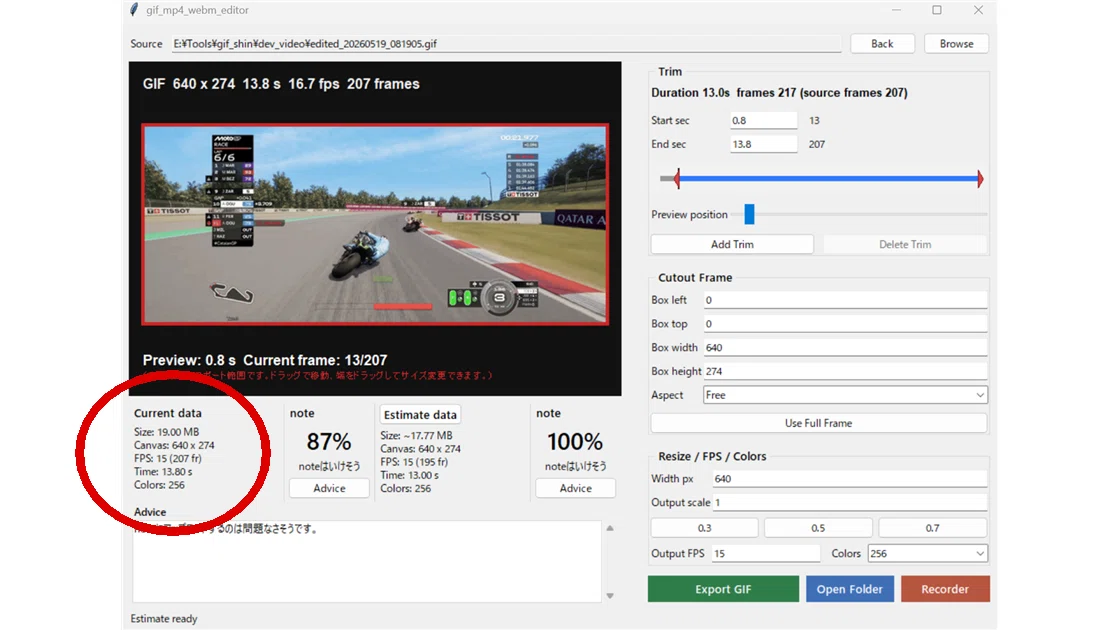Click the trim start red marker
The width and height of the screenshot is (1120, 630).
point(677,179)
